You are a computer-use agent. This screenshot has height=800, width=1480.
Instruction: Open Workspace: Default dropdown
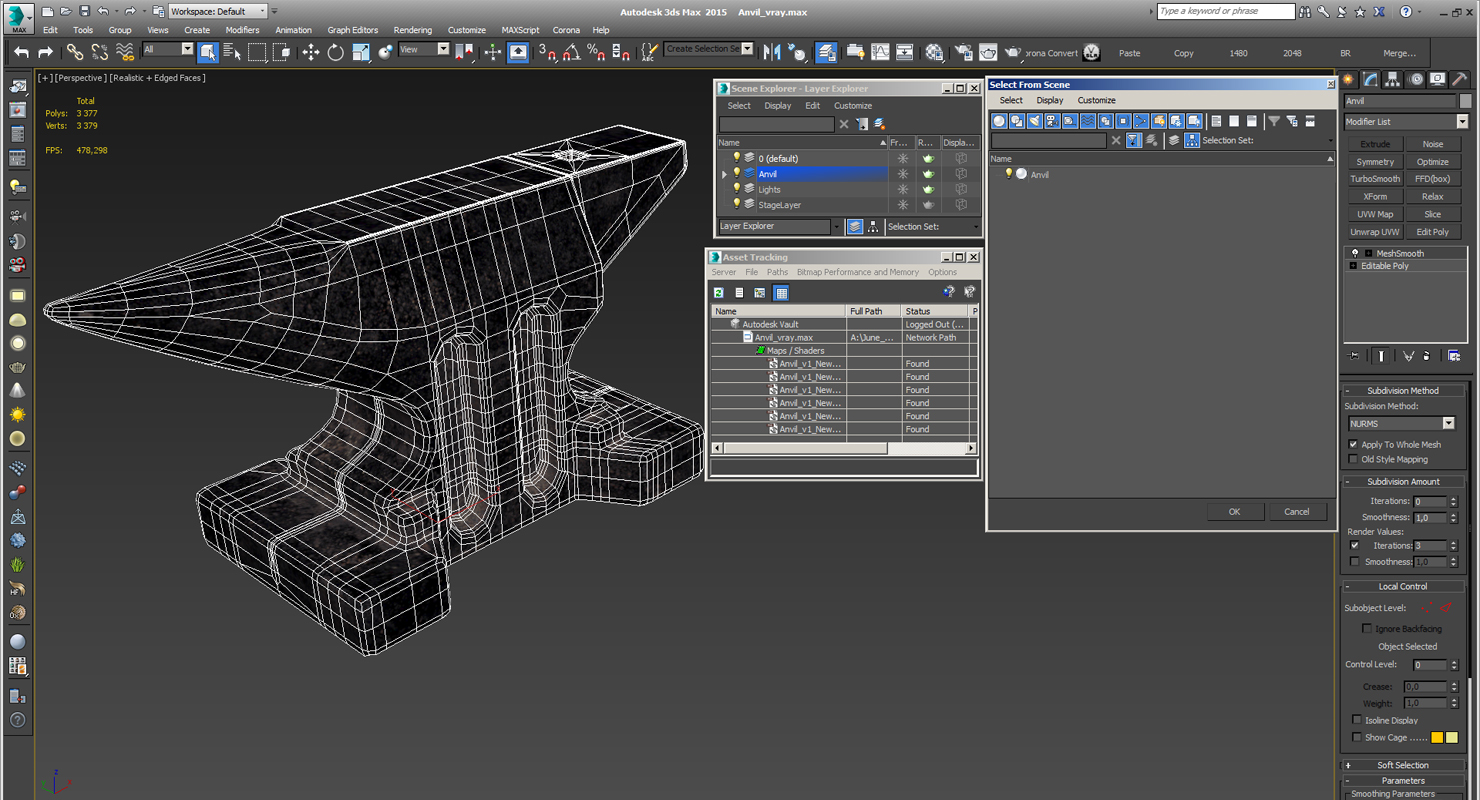[x=218, y=11]
